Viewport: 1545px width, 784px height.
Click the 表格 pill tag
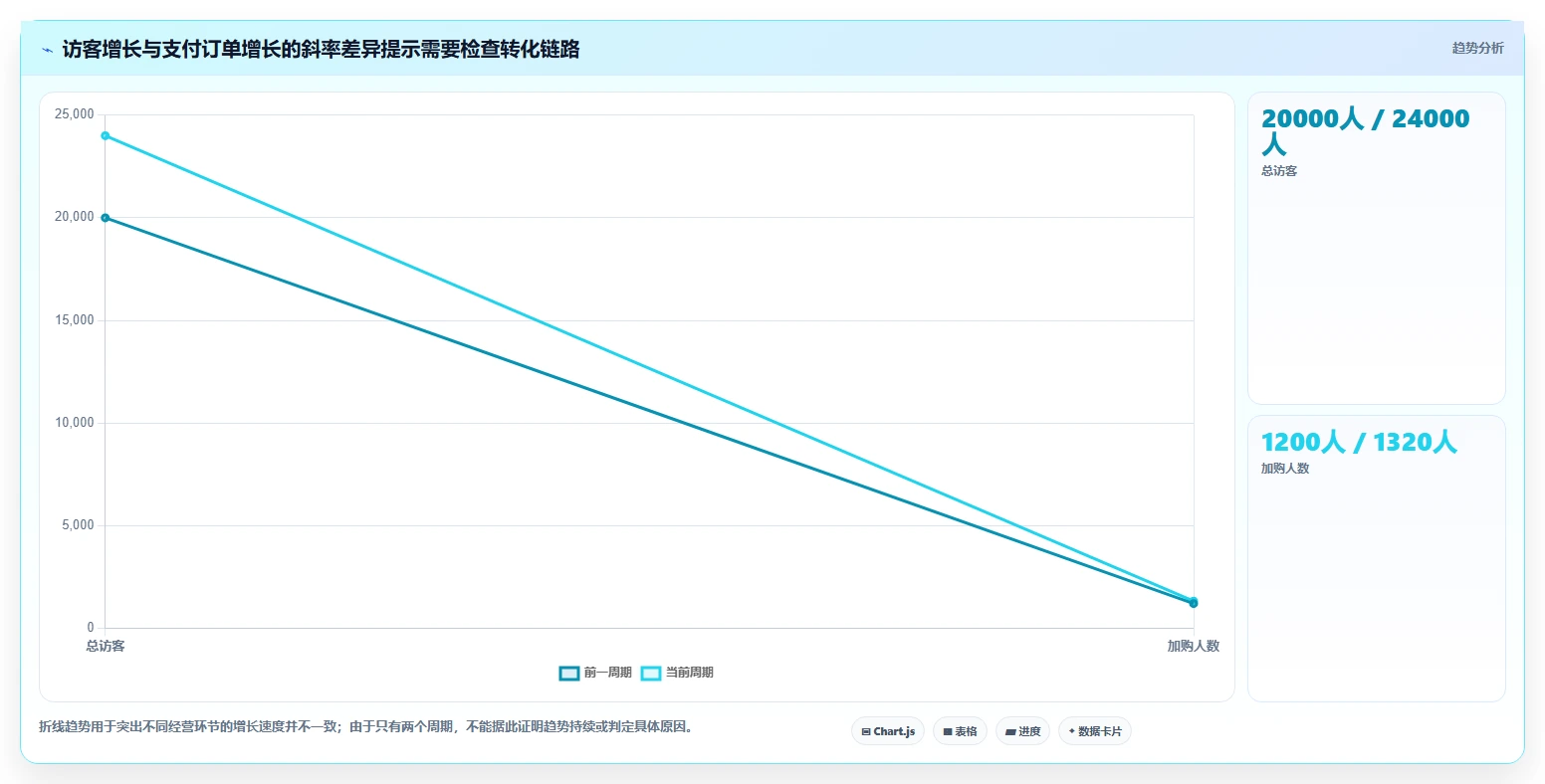point(960,731)
